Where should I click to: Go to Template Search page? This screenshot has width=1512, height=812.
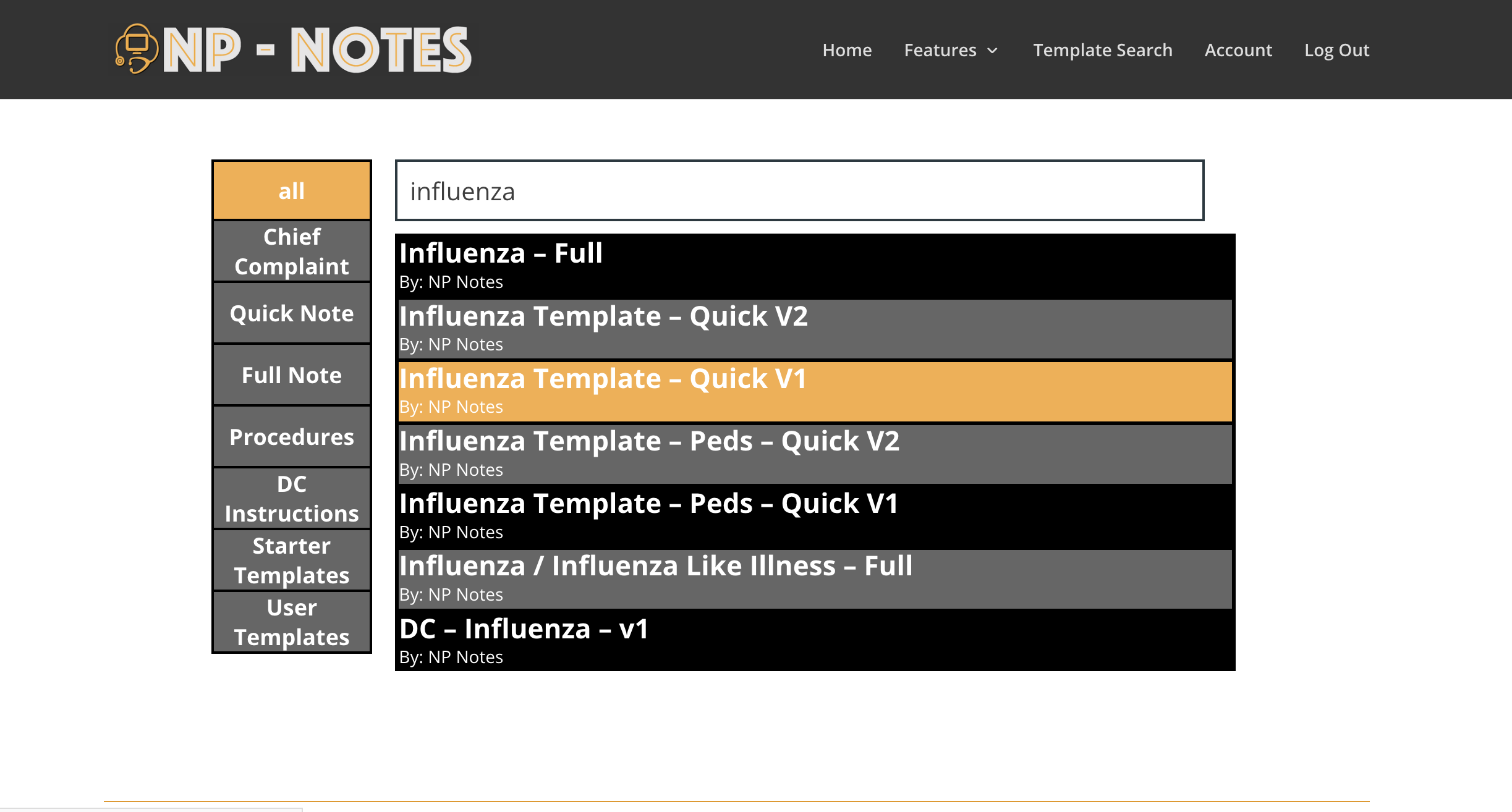[x=1103, y=50]
